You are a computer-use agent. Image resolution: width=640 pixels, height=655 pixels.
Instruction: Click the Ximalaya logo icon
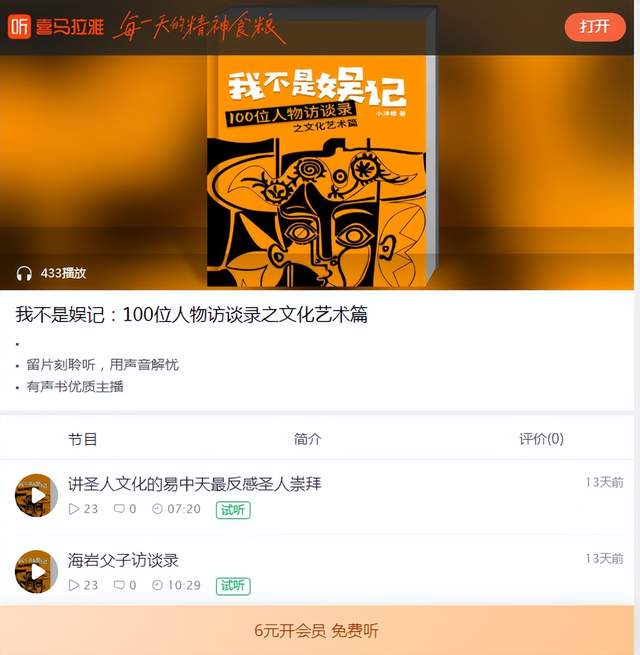(x=19, y=26)
